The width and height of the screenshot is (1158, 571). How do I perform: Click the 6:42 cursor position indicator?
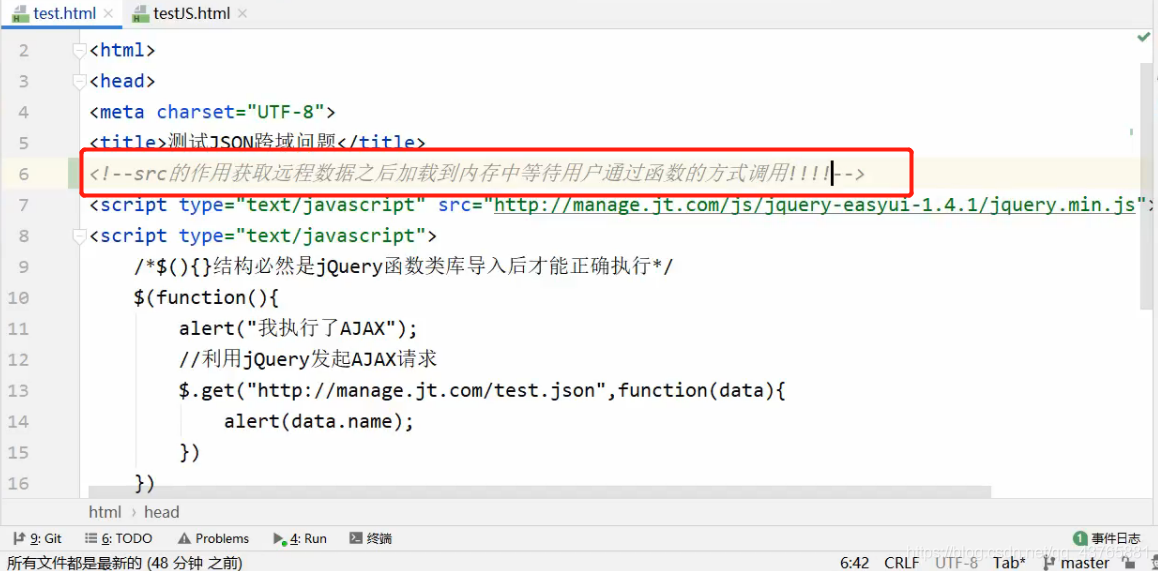click(x=854, y=563)
